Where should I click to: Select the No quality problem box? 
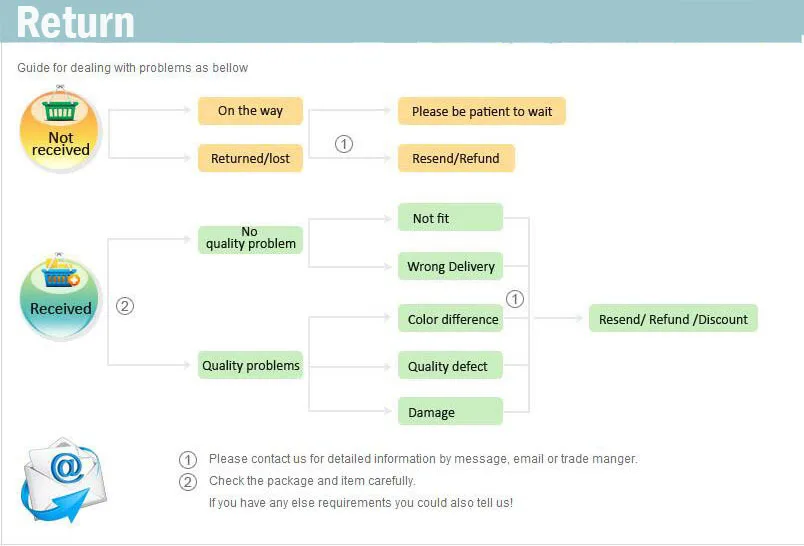coord(250,238)
